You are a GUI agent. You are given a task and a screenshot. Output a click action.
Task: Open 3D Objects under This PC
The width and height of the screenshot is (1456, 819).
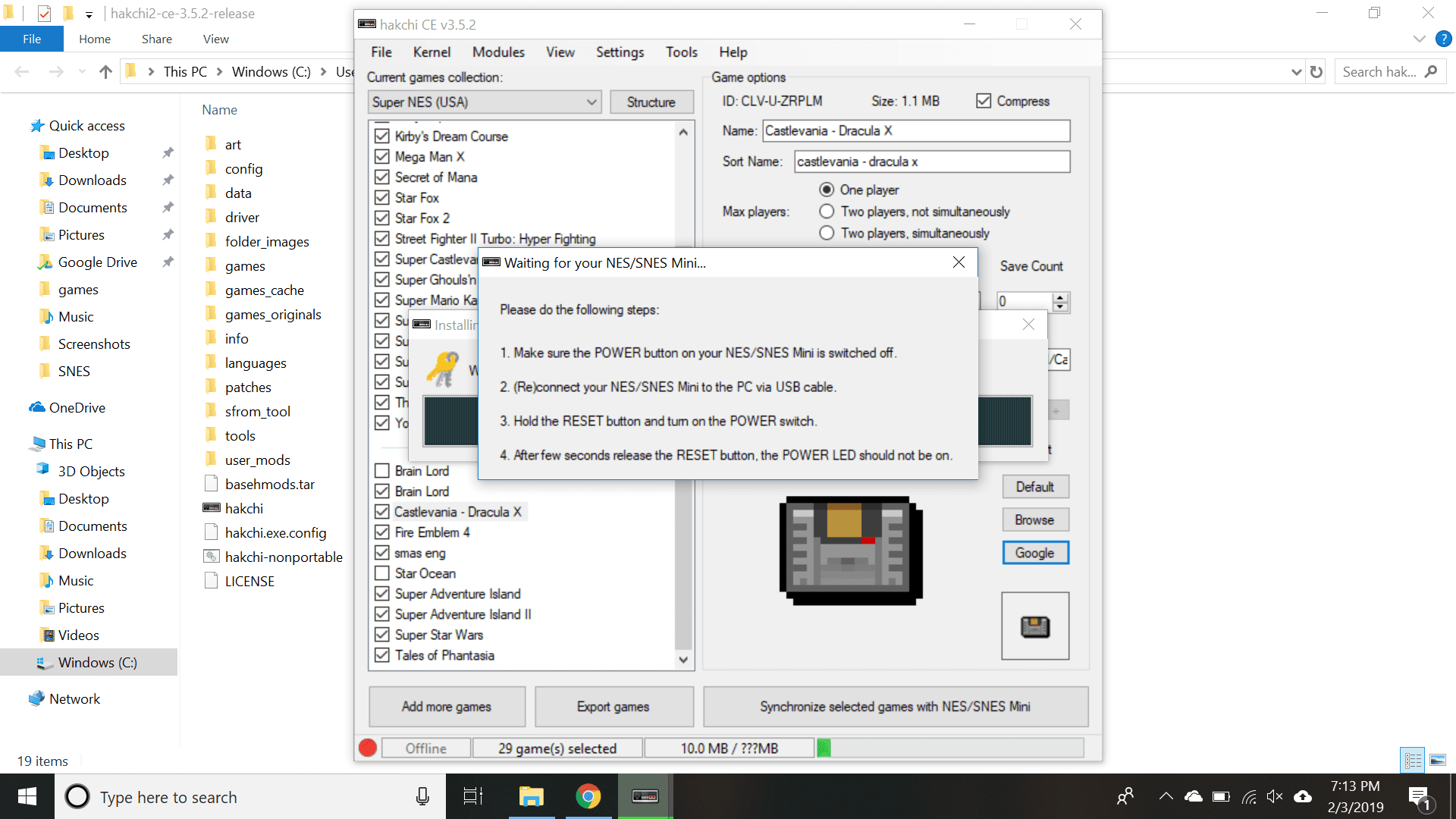(x=91, y=472)
